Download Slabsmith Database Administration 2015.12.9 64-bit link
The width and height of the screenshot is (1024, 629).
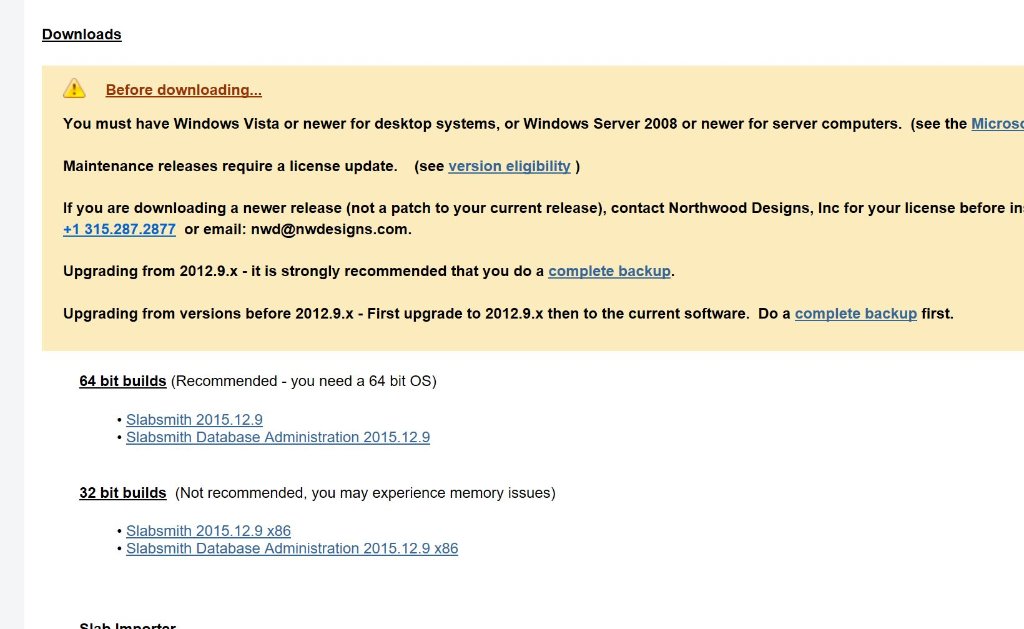(x=278, y=437)
